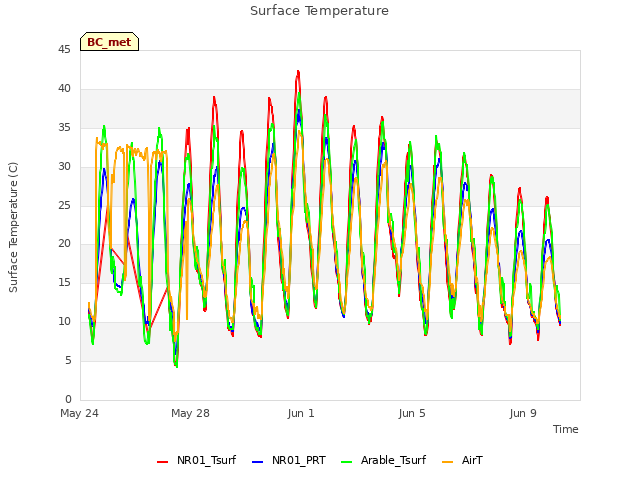Screen dimensions: 640x480
Task: Click the 10 y-axis tick label
Action: [x=64, y=321]
